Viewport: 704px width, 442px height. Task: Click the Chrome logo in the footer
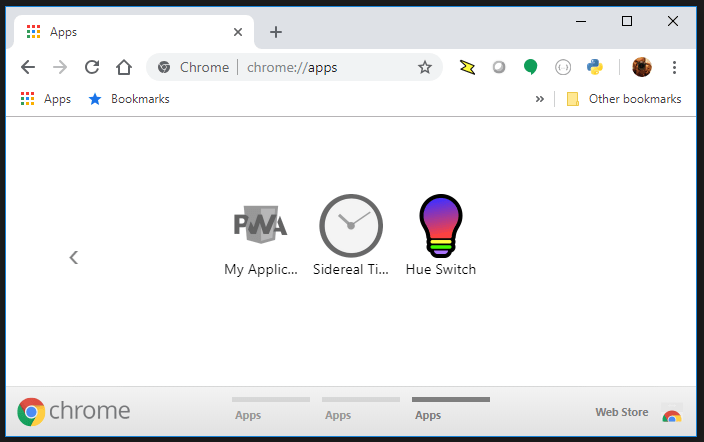point(74,411)
